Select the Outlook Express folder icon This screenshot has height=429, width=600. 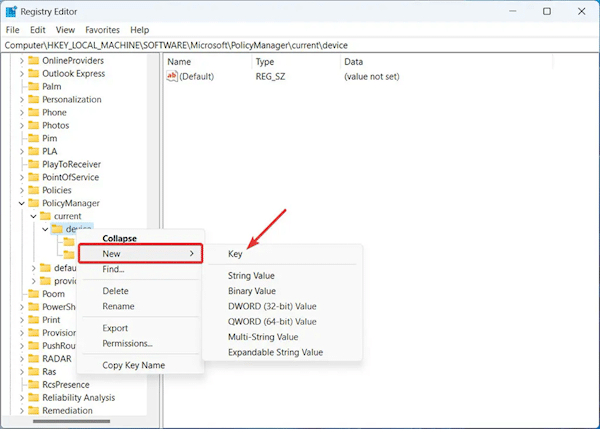pyautogui.click(x=33, y=73)
